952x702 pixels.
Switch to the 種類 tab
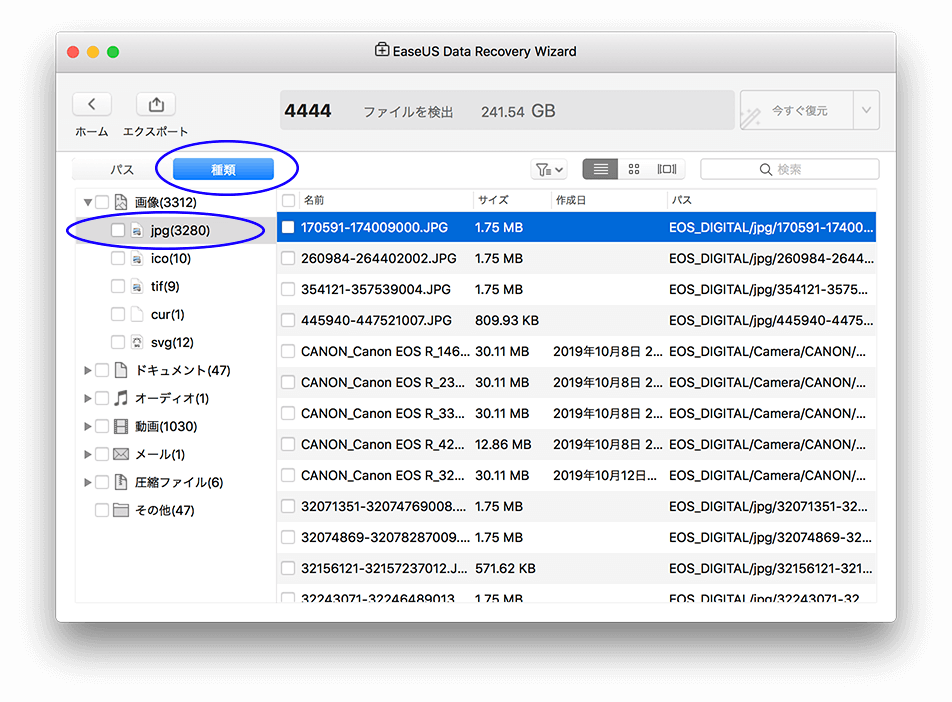223,169
